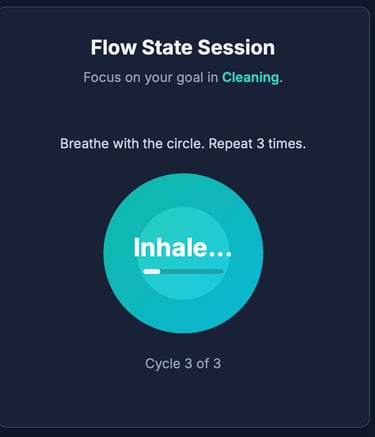This screenshot has height=437, width=375.
Task: Click the word "State" in the title
Action: point(167,47)
